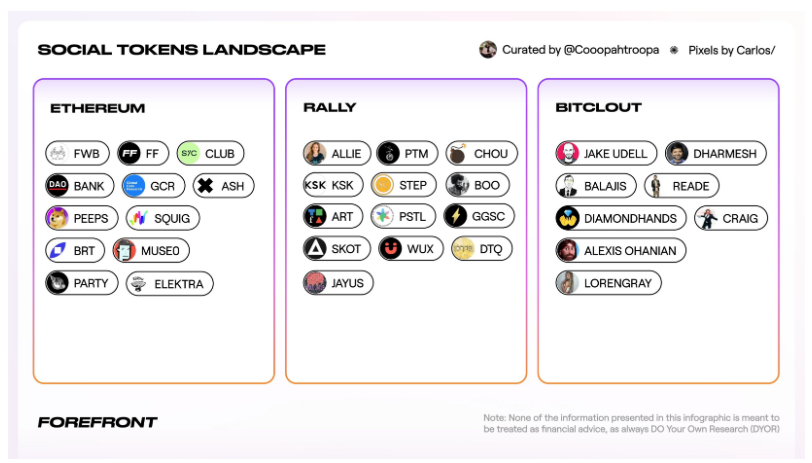Select the GGSC lightning bolt icon
812x463 pixels.
click(x=456, y=216)
